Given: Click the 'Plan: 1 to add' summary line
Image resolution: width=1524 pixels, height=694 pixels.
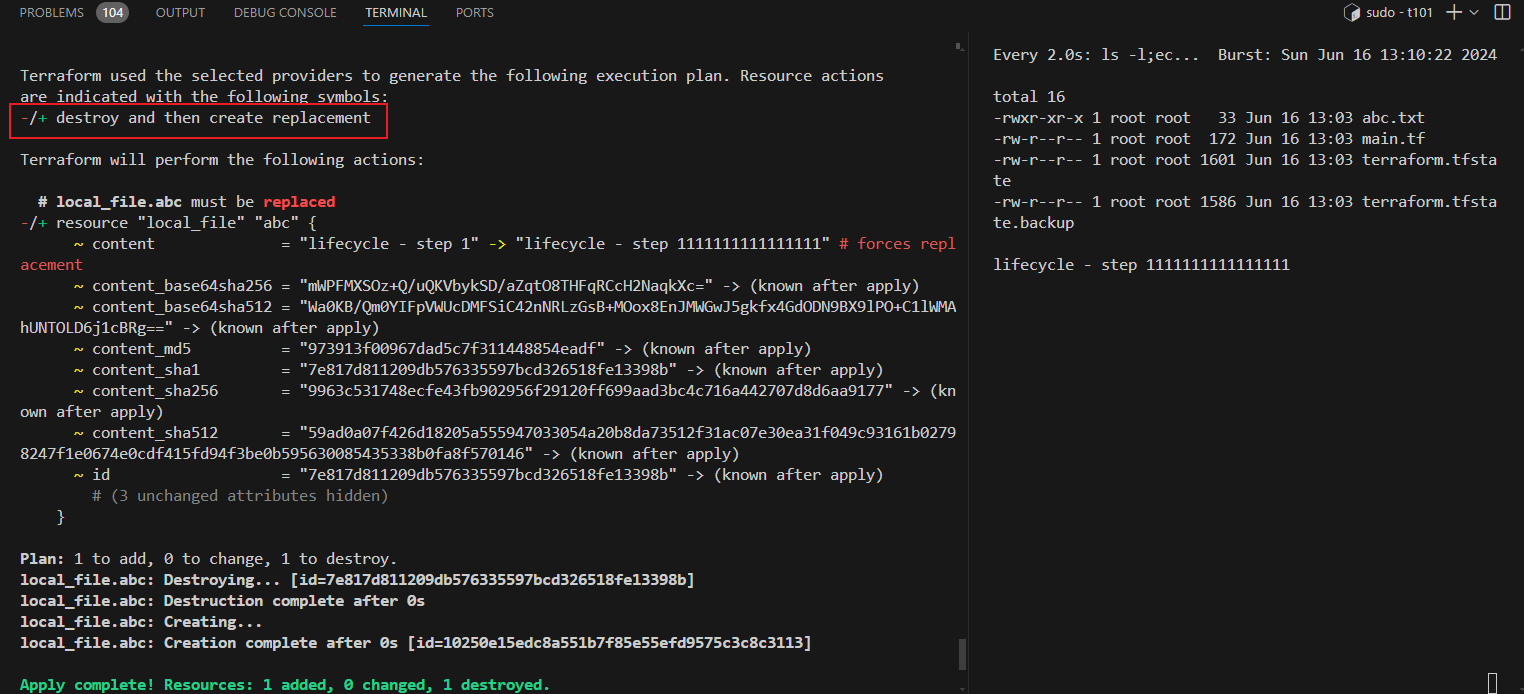Looking at the screenshot, I should [x=208, y=559].
